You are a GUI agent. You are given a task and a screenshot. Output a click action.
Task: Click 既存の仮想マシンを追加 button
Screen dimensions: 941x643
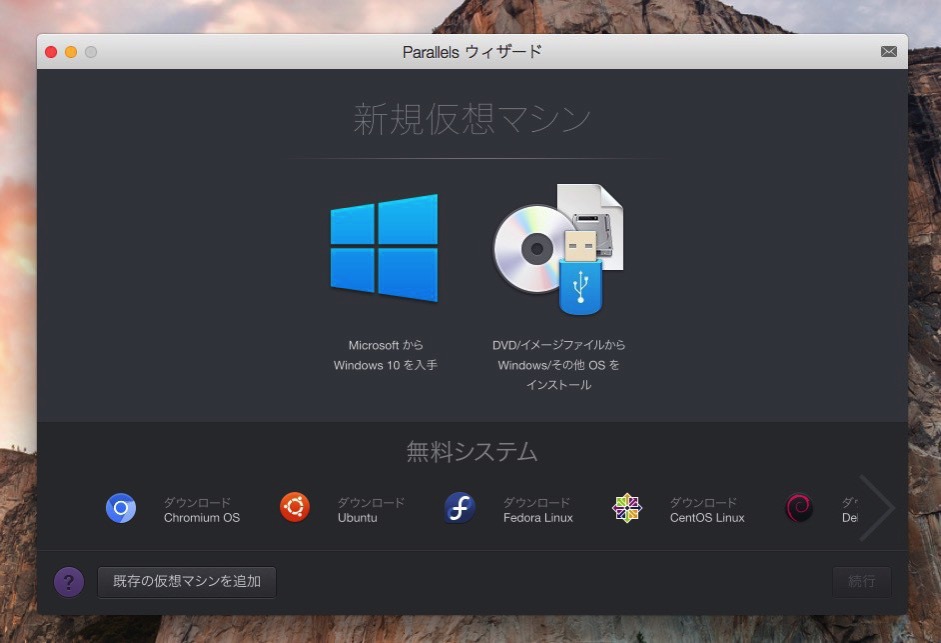(x=187, y=582)
